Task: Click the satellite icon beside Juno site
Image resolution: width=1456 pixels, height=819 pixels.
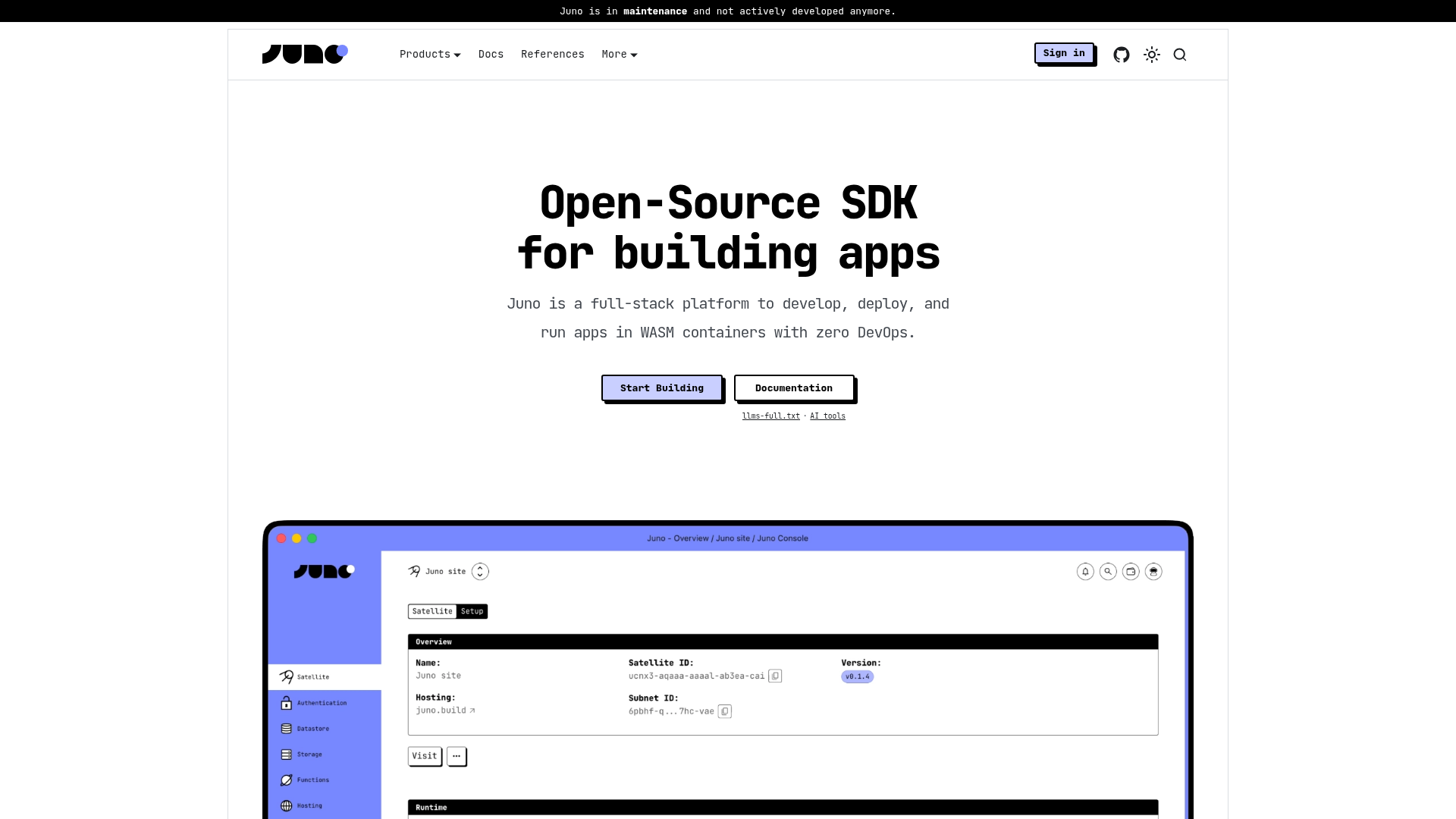Action: 414,571
